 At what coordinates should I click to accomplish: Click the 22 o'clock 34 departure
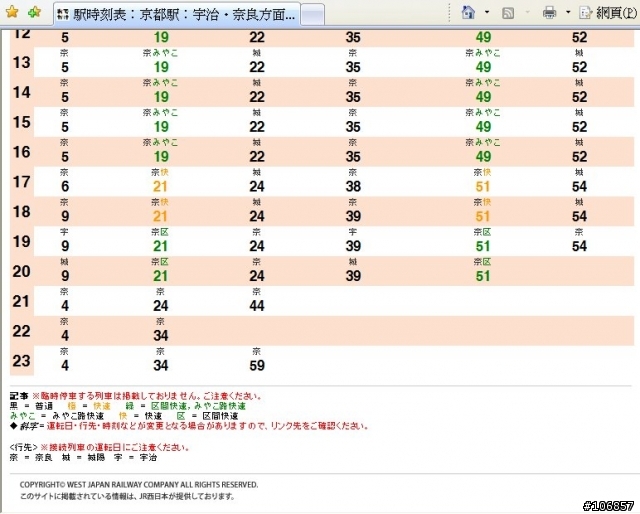pyautogui.click(x=160, y=335)
